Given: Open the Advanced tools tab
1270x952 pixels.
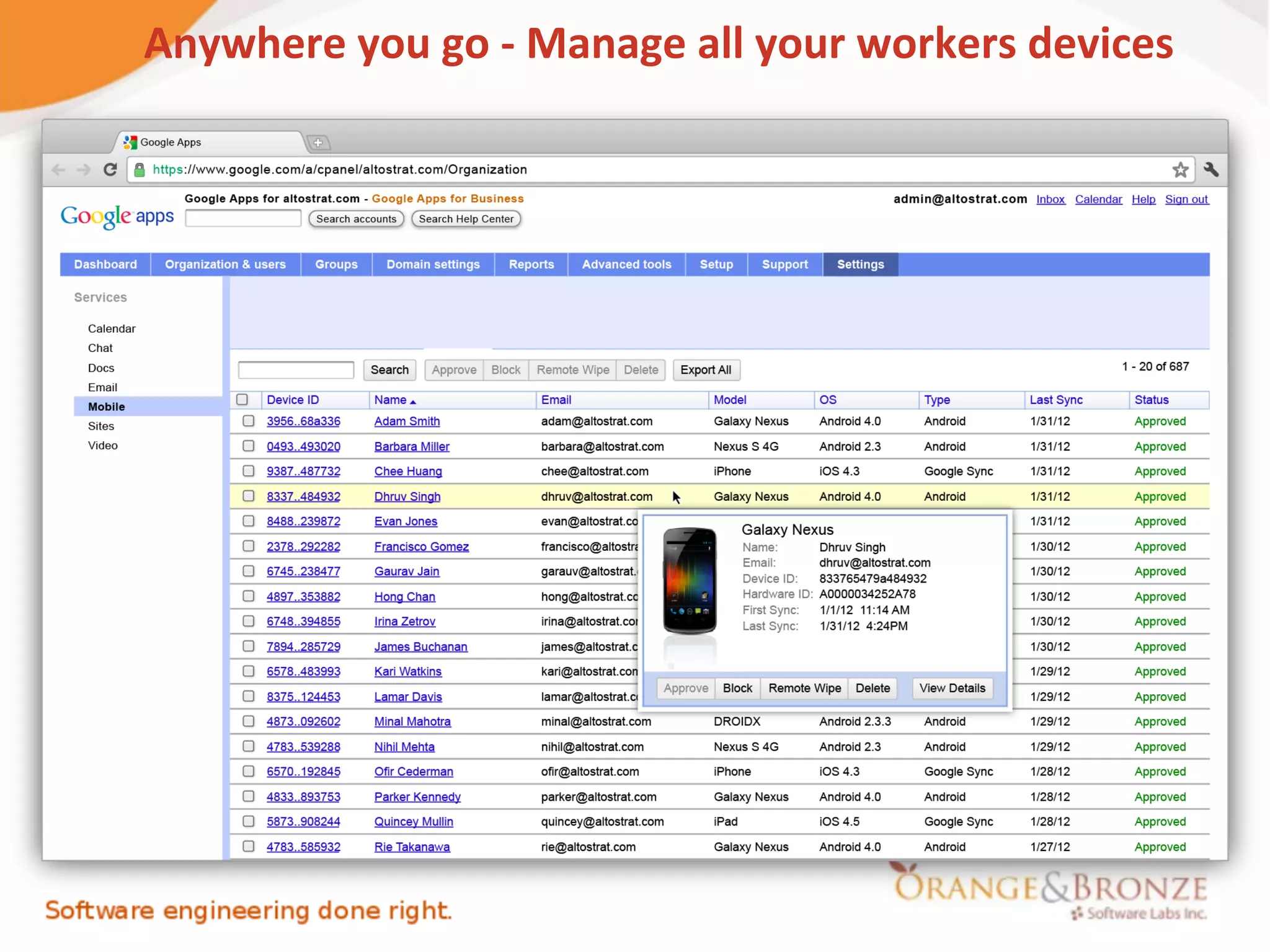Looking at the screenshot, I should (x=626, y=264).
